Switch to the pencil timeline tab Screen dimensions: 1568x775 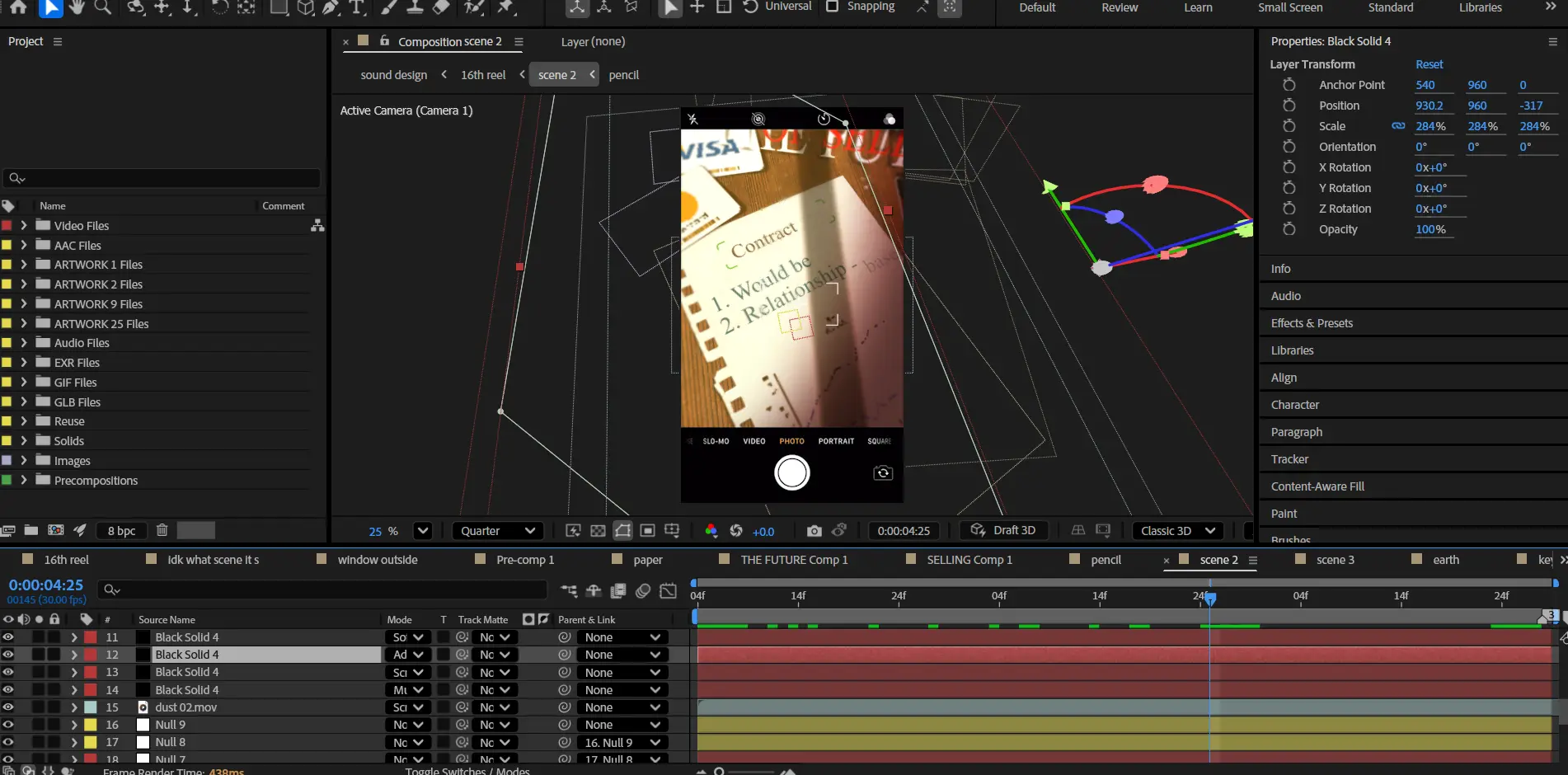[x=1106, y=560]
